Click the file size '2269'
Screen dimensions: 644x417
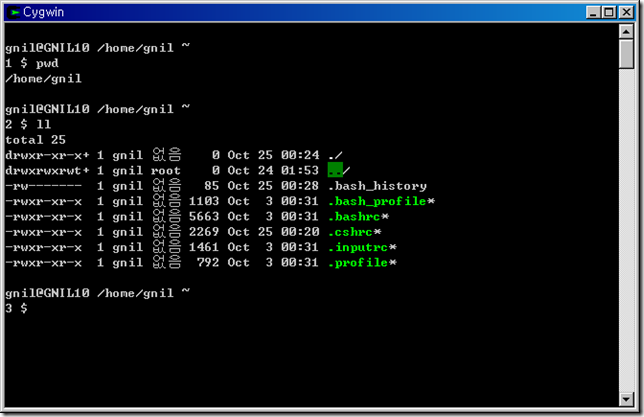[204, 232]
